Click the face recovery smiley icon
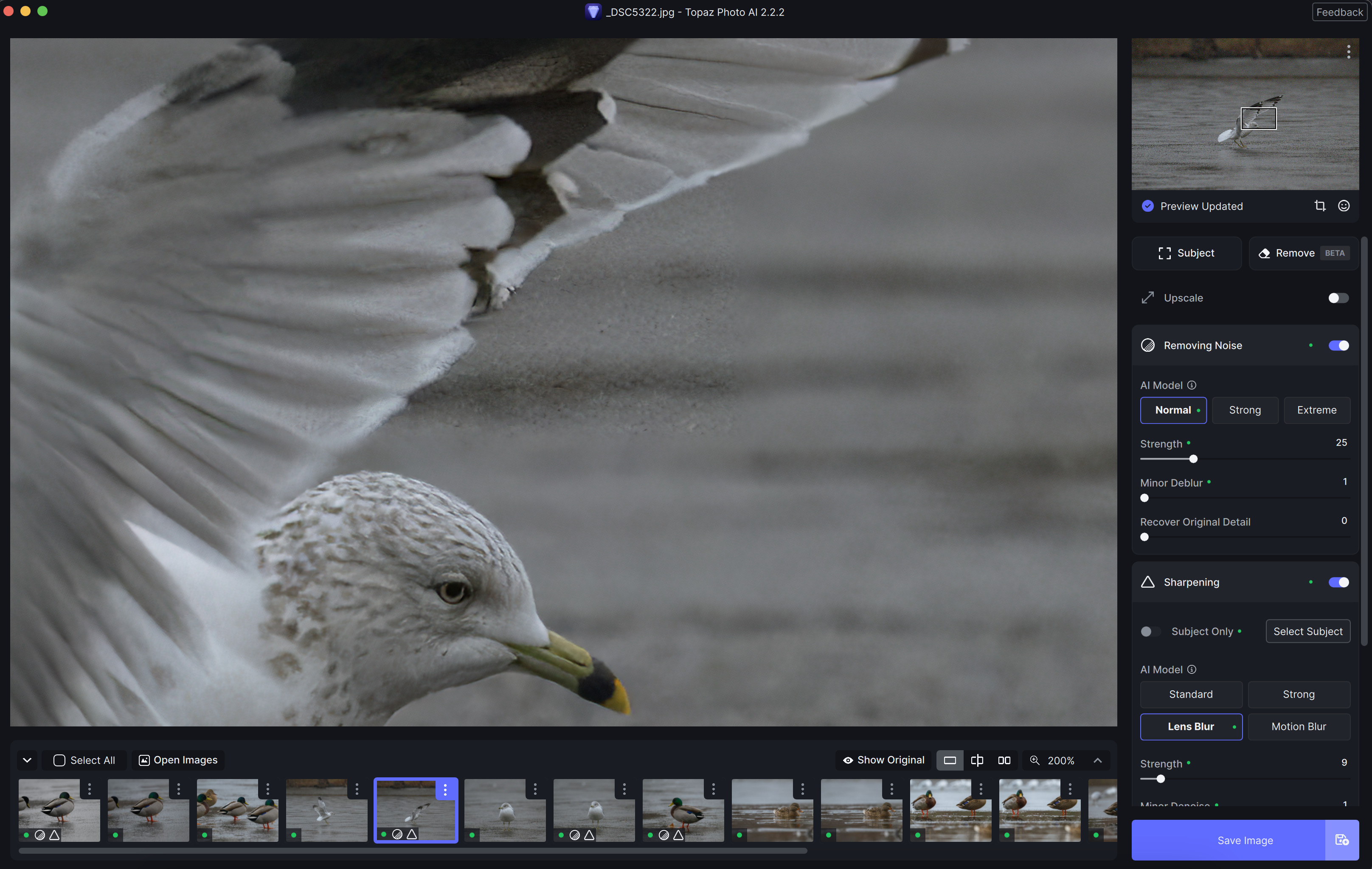Image resolution: width=1372 pixels, height=869 pixels. pyautogui.click(x=1344, y=205)
